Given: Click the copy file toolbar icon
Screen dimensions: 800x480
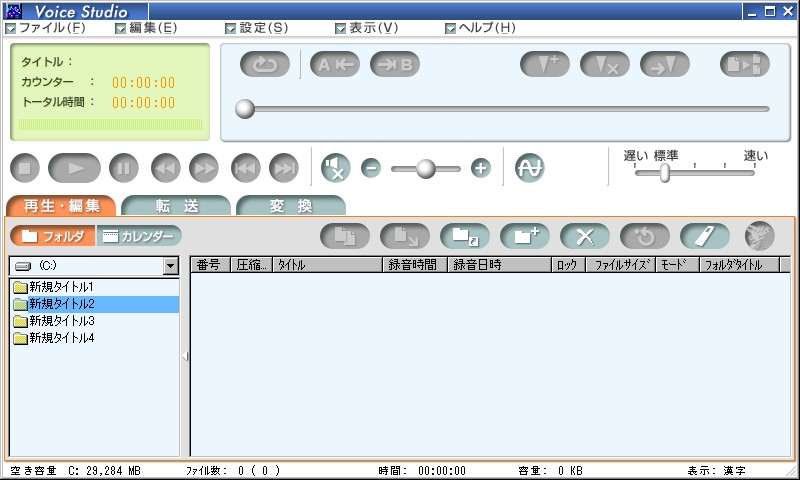Looking at the screenshot, I should 345,236.
